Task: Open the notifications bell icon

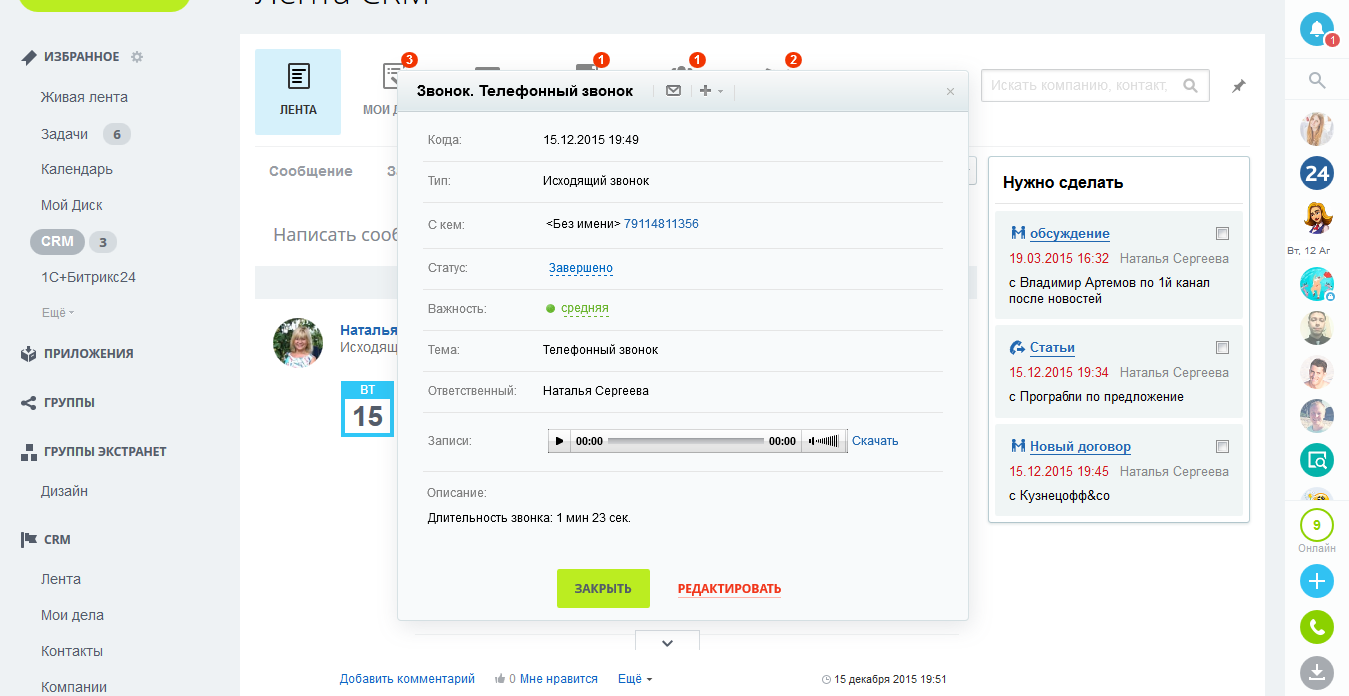Action: tap(1317, 28)
